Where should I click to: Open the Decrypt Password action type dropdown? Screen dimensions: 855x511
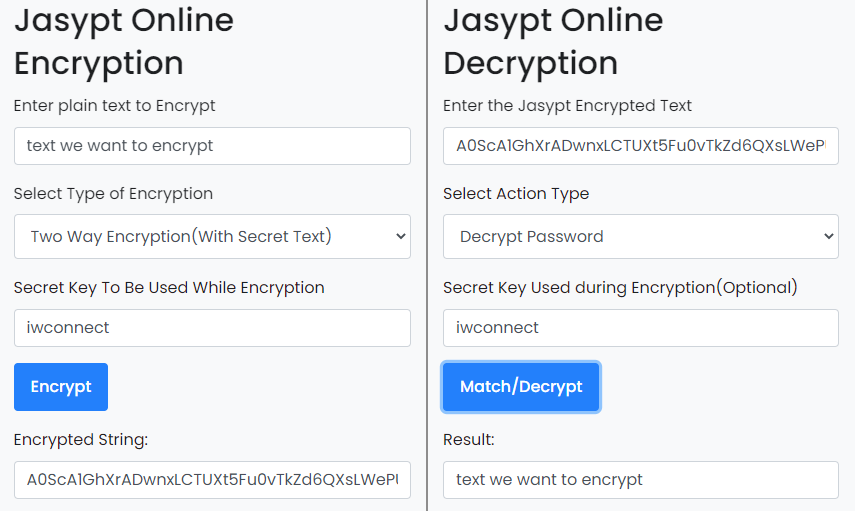641,236
